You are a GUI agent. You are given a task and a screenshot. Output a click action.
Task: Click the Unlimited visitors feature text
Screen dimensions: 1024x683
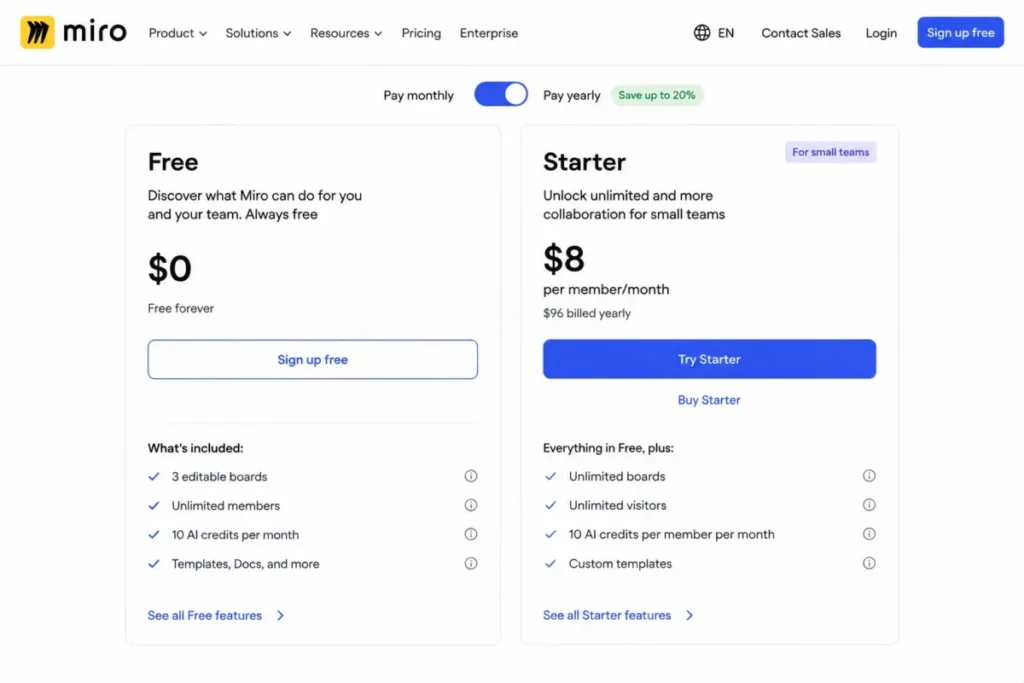(618, 505)
